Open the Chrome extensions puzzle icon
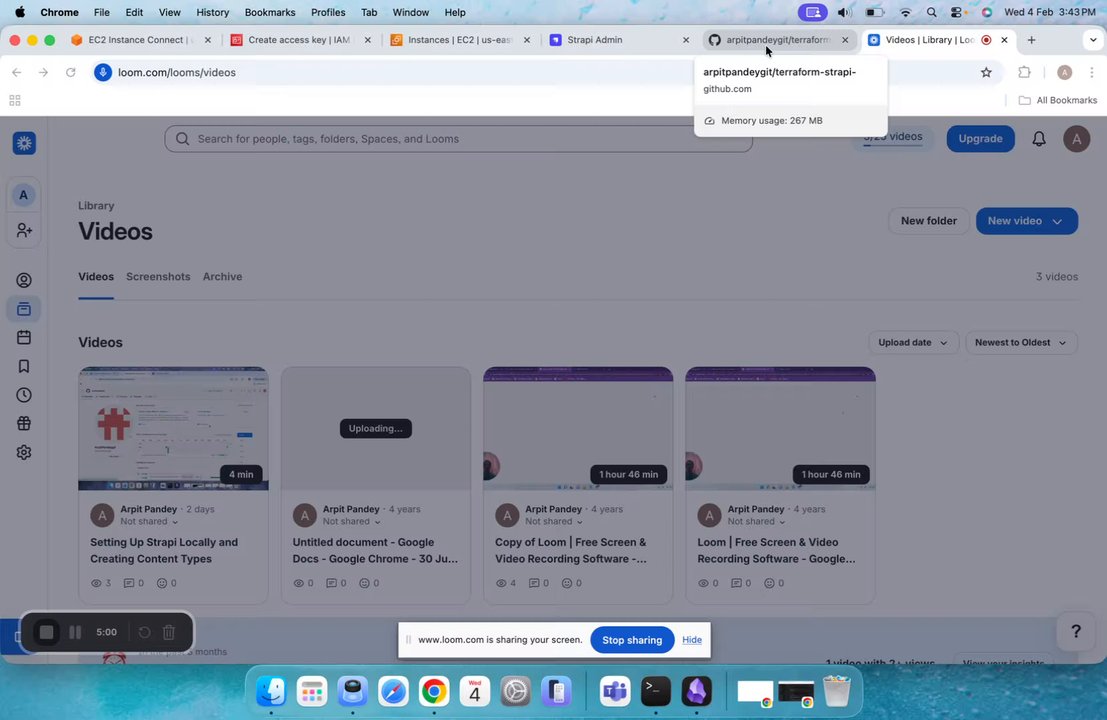The image size is (1107, 720). [x=1024, y=72]
